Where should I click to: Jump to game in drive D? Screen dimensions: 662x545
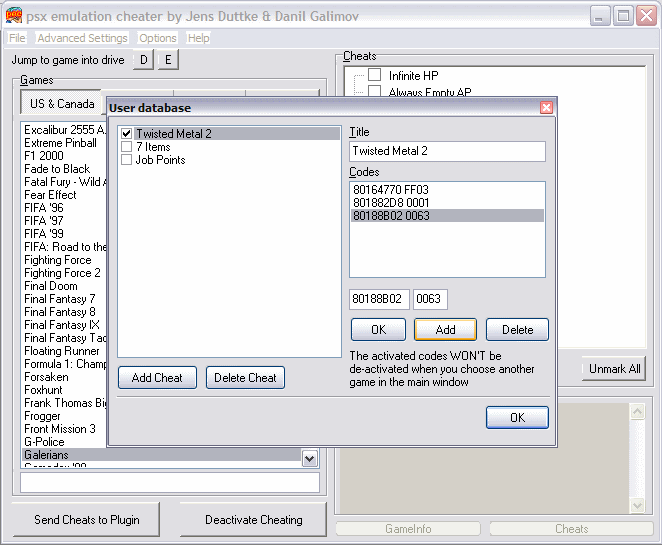pyautogui.click(x=144, y=60)
